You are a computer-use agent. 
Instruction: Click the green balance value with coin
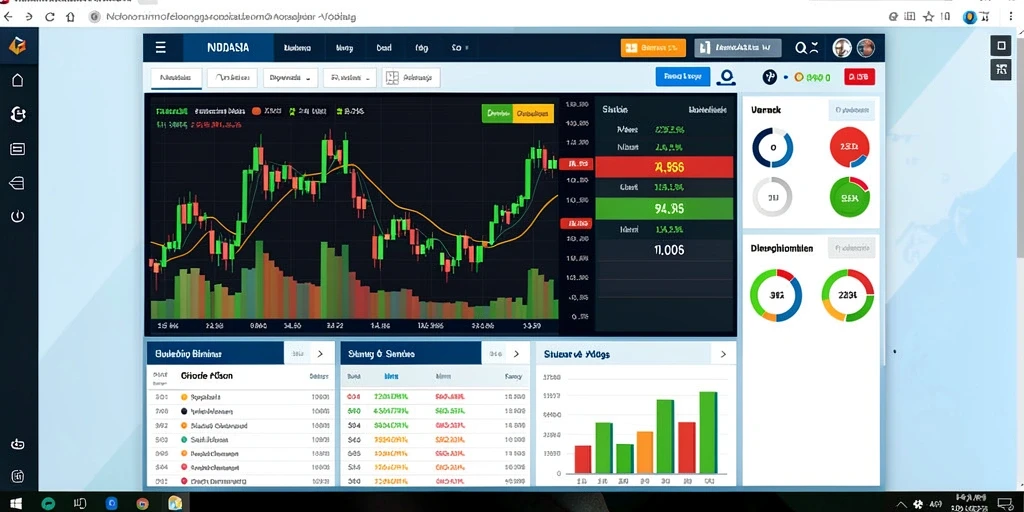(812, 78)
